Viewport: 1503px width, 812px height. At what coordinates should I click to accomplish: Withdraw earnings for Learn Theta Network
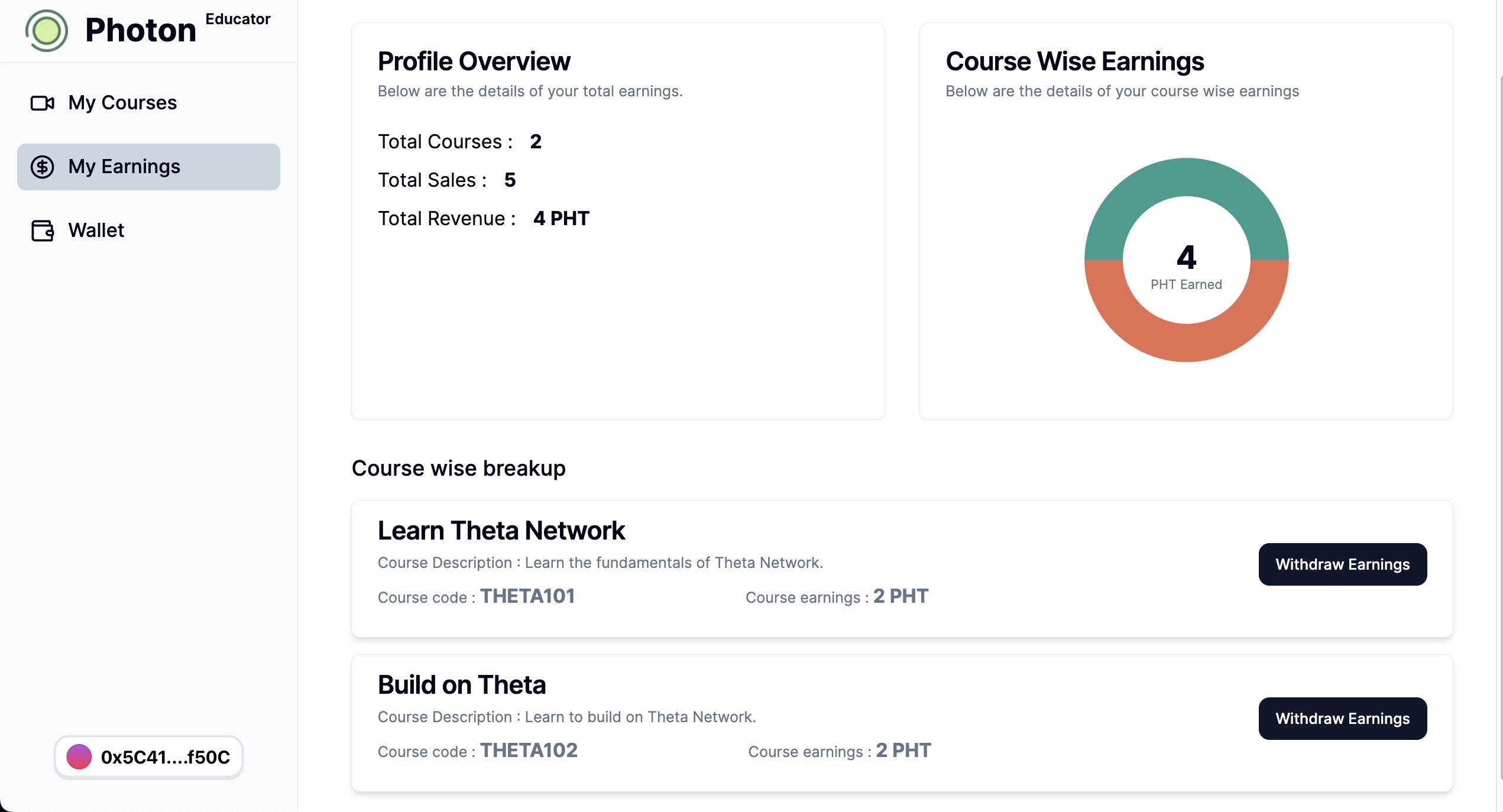click(1342, 564)
